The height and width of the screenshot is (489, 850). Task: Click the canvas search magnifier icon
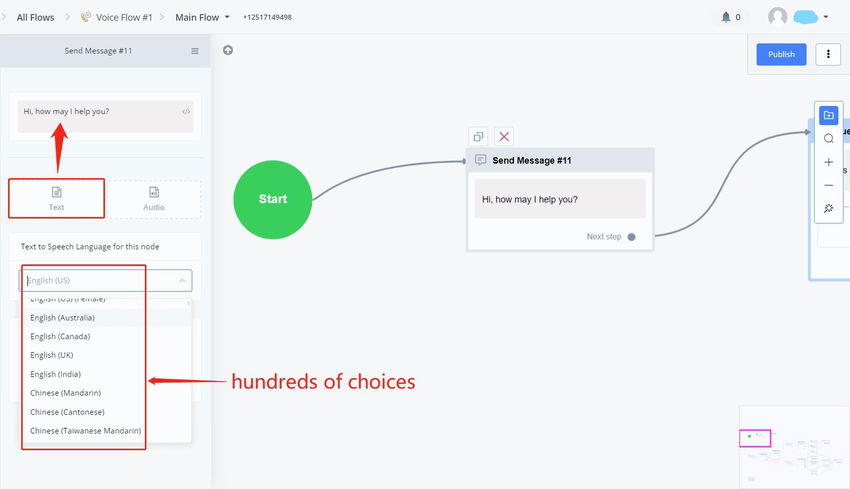828,139
